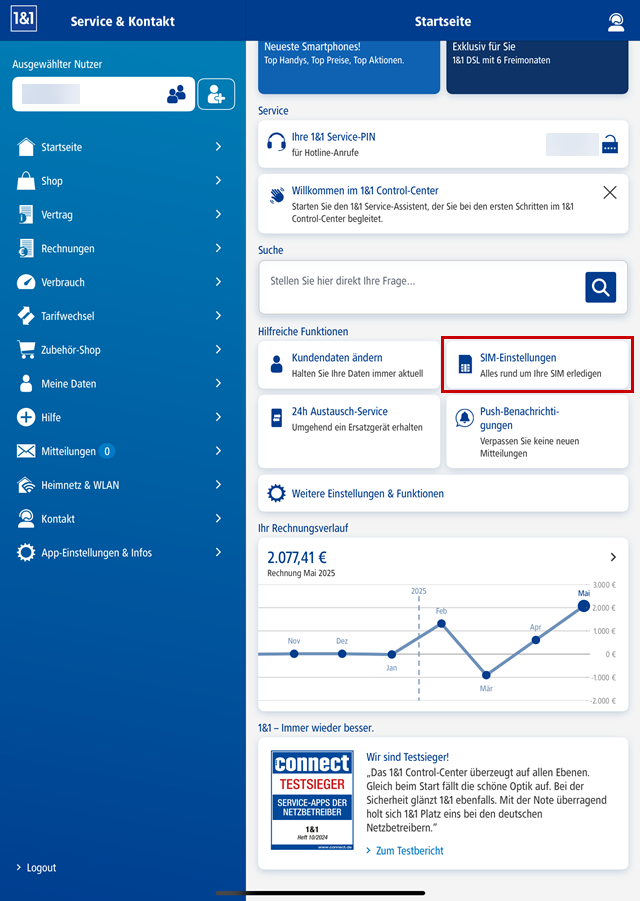Click the App-Einstellungen gear icon
The image size is (640, 901).
(26, 553)
